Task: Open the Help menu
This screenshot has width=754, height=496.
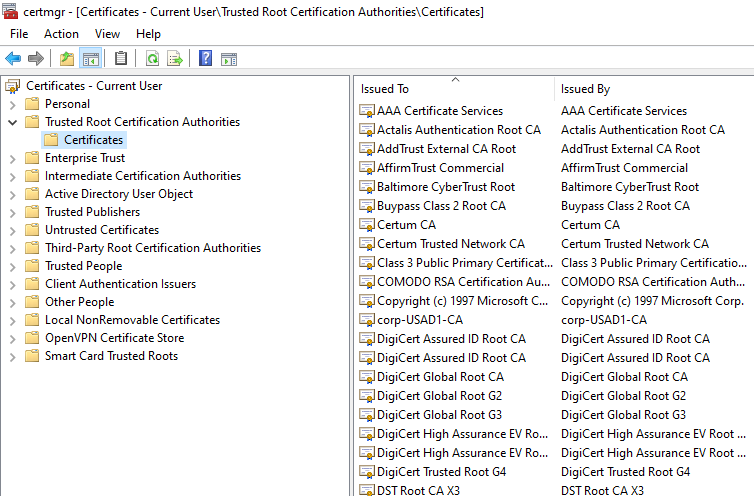Action: coord(148,34)
